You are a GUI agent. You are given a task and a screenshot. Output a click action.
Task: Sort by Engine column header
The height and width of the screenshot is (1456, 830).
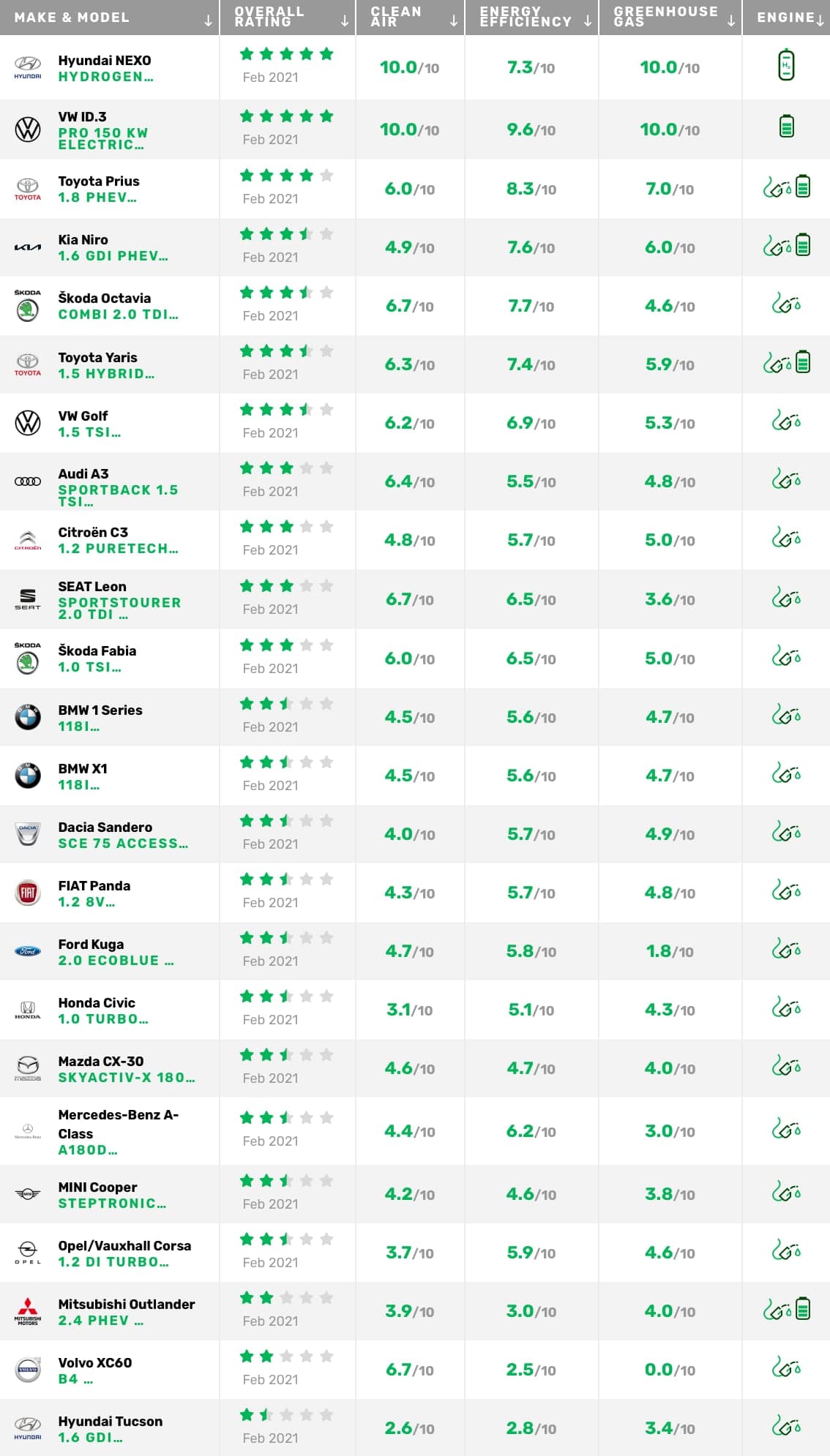pyautogui.click(x=786, y=18)
